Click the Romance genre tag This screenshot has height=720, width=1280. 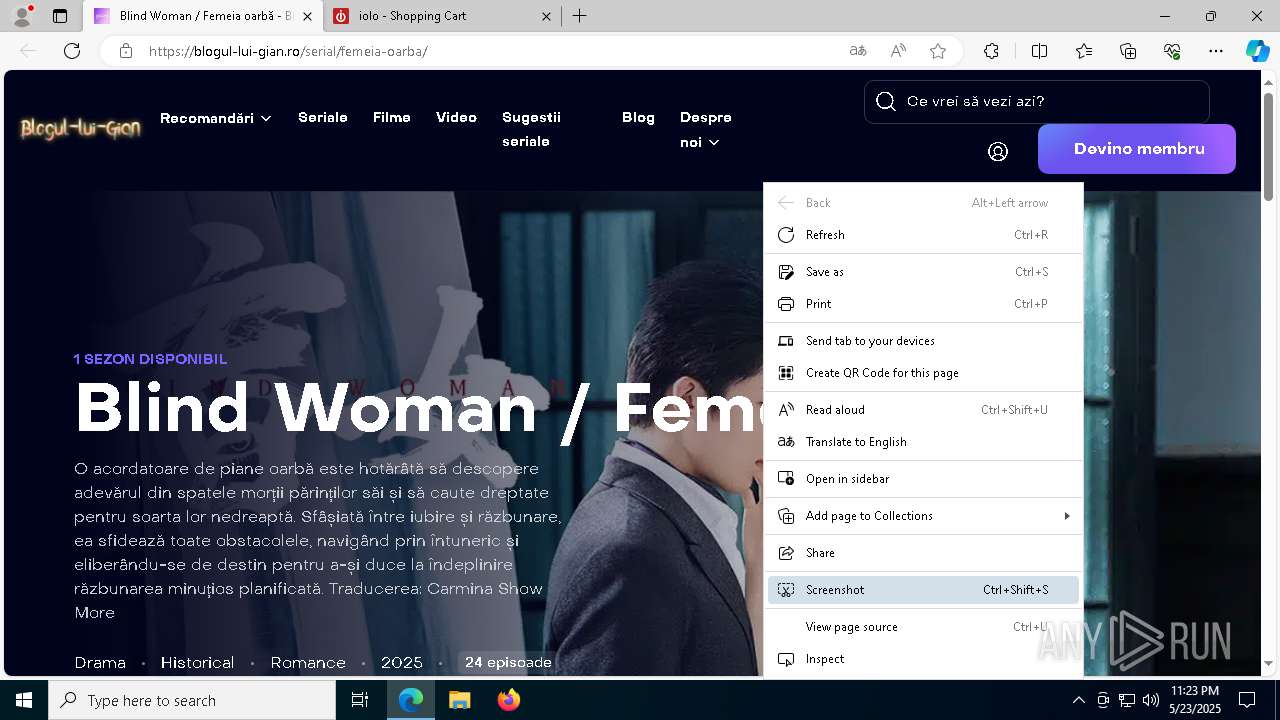[308, 663]
